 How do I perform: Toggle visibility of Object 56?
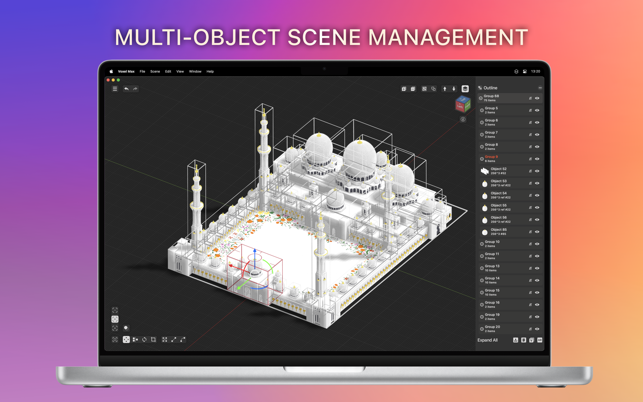pos(537,219)
